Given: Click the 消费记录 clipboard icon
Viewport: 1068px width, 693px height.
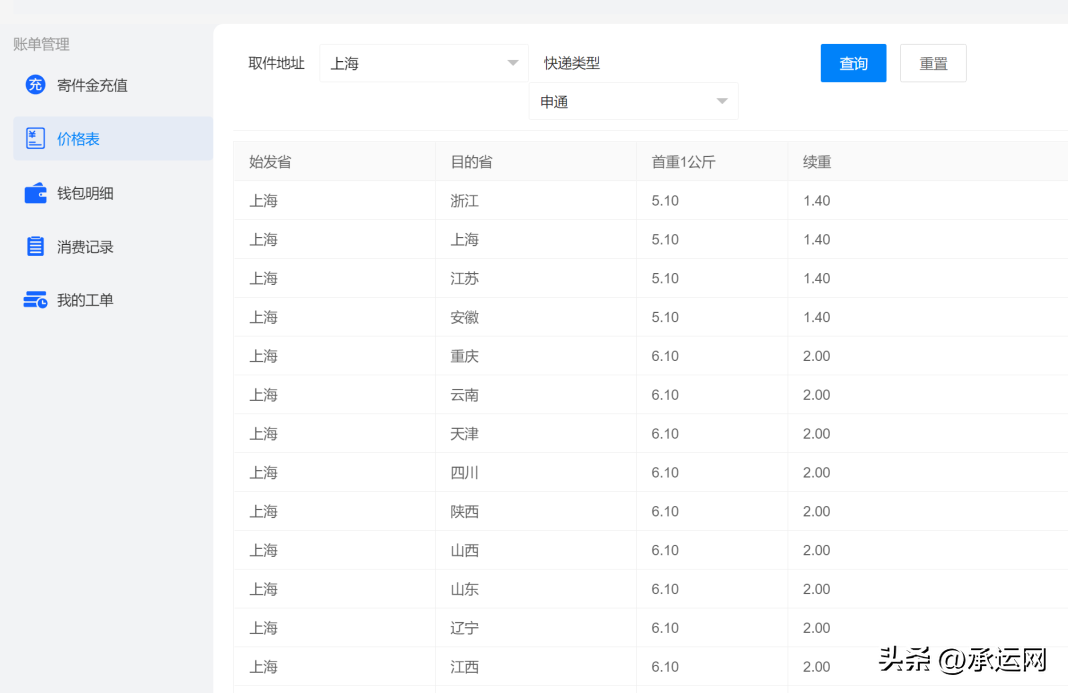Looking at the screenshot, I should (36, 247).
